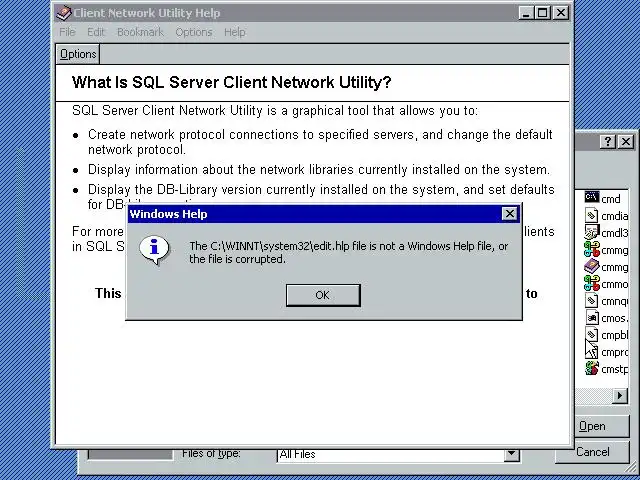Close the Windows Help error dialog
Viewport: 640px width, 480px height.
coord(509,213)
